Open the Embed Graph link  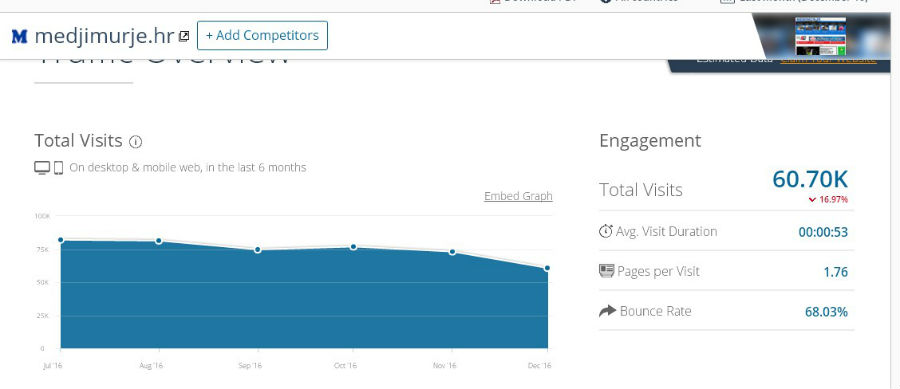click(518, 196)
